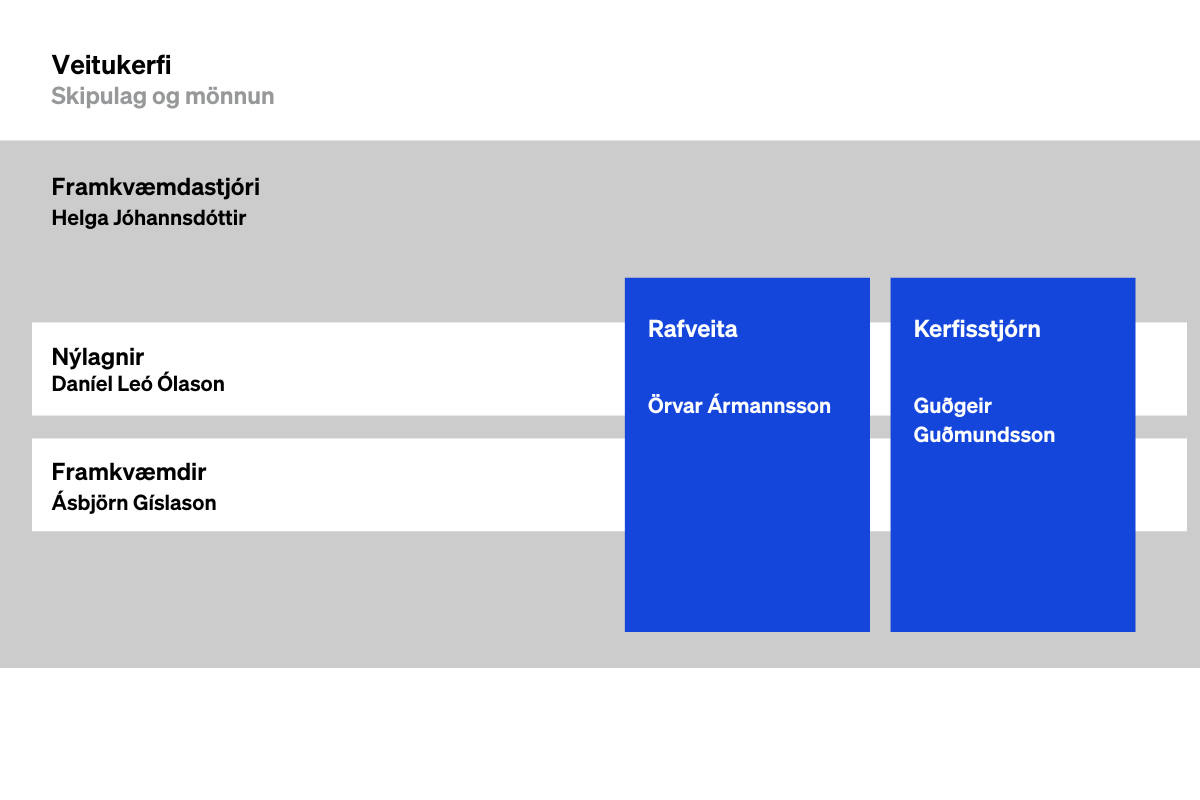Click Nýlagnir row right of Kerfisstjórn card
This screenshot has width=1200, height=800.
tap(1161, 368)
